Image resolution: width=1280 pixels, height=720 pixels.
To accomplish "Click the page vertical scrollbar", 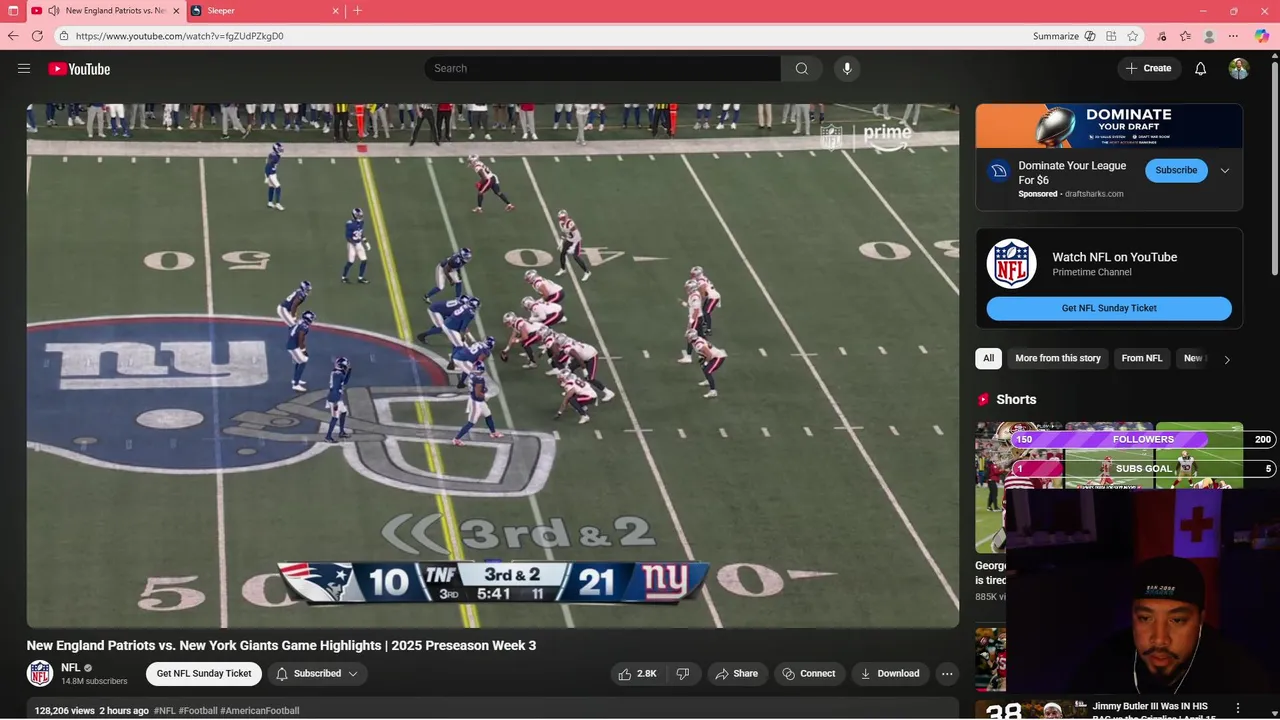I will pos(1274,170).
